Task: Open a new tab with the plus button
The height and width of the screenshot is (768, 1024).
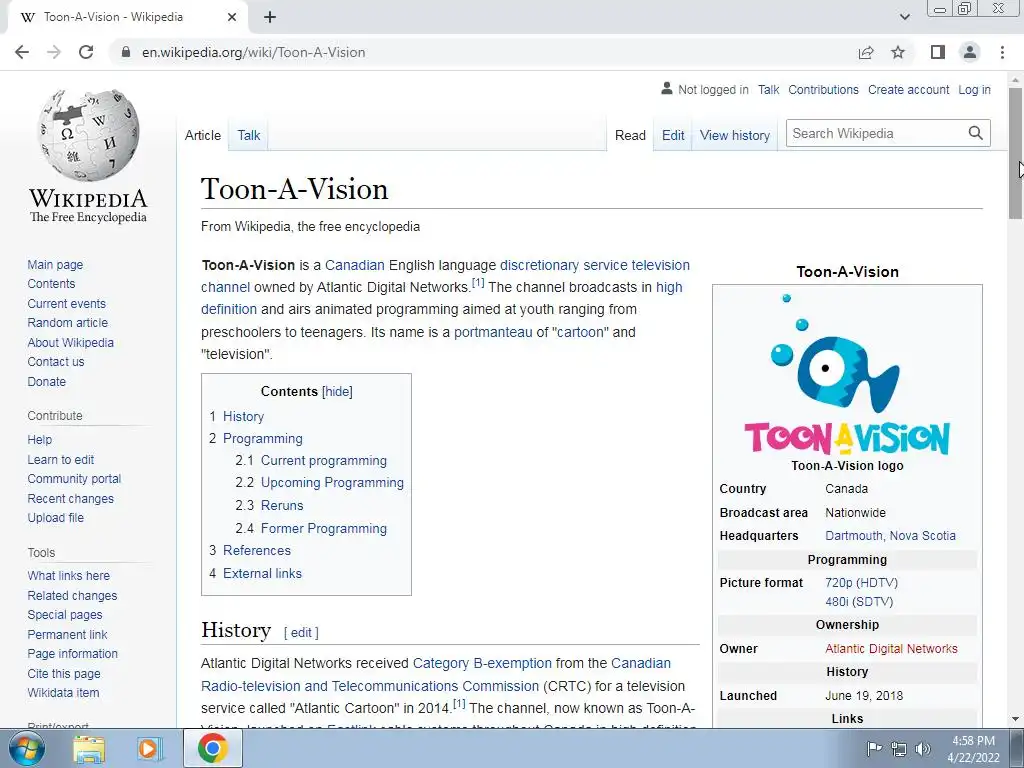Action: [x=270, y=17]
